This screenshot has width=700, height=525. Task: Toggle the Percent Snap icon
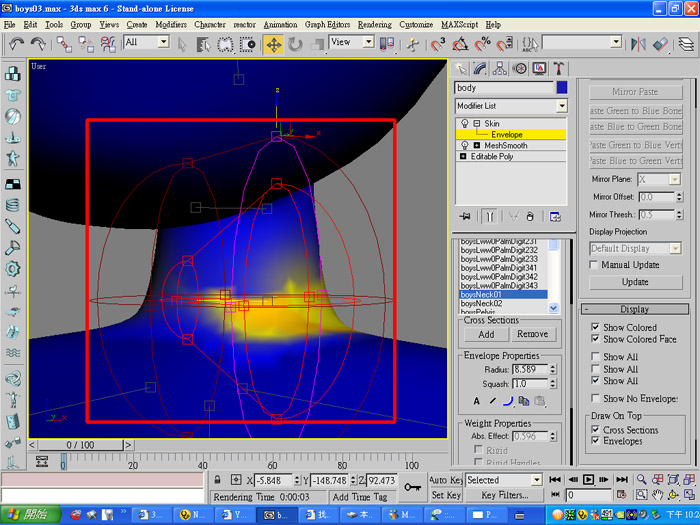click(x=483, y=44)
